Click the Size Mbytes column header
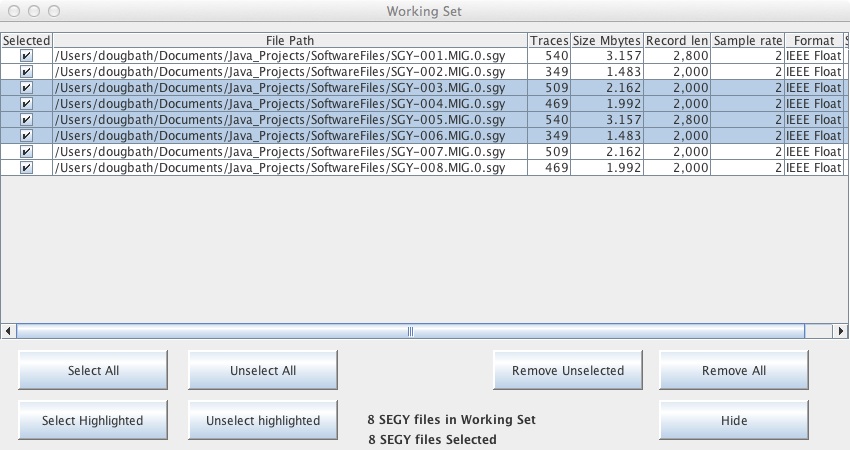Screen dimensions: 850x450 click(x=607, y=40)
